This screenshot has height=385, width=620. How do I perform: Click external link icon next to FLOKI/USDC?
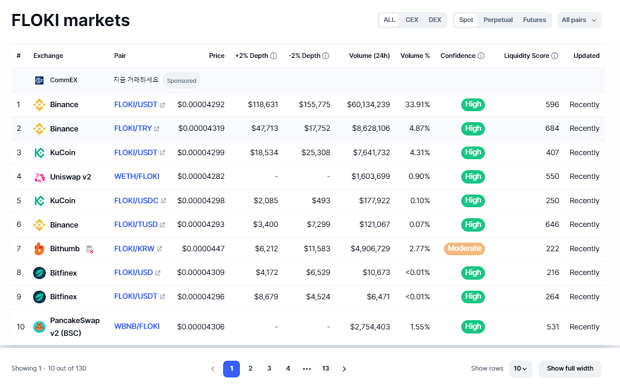tap(163, 201)
